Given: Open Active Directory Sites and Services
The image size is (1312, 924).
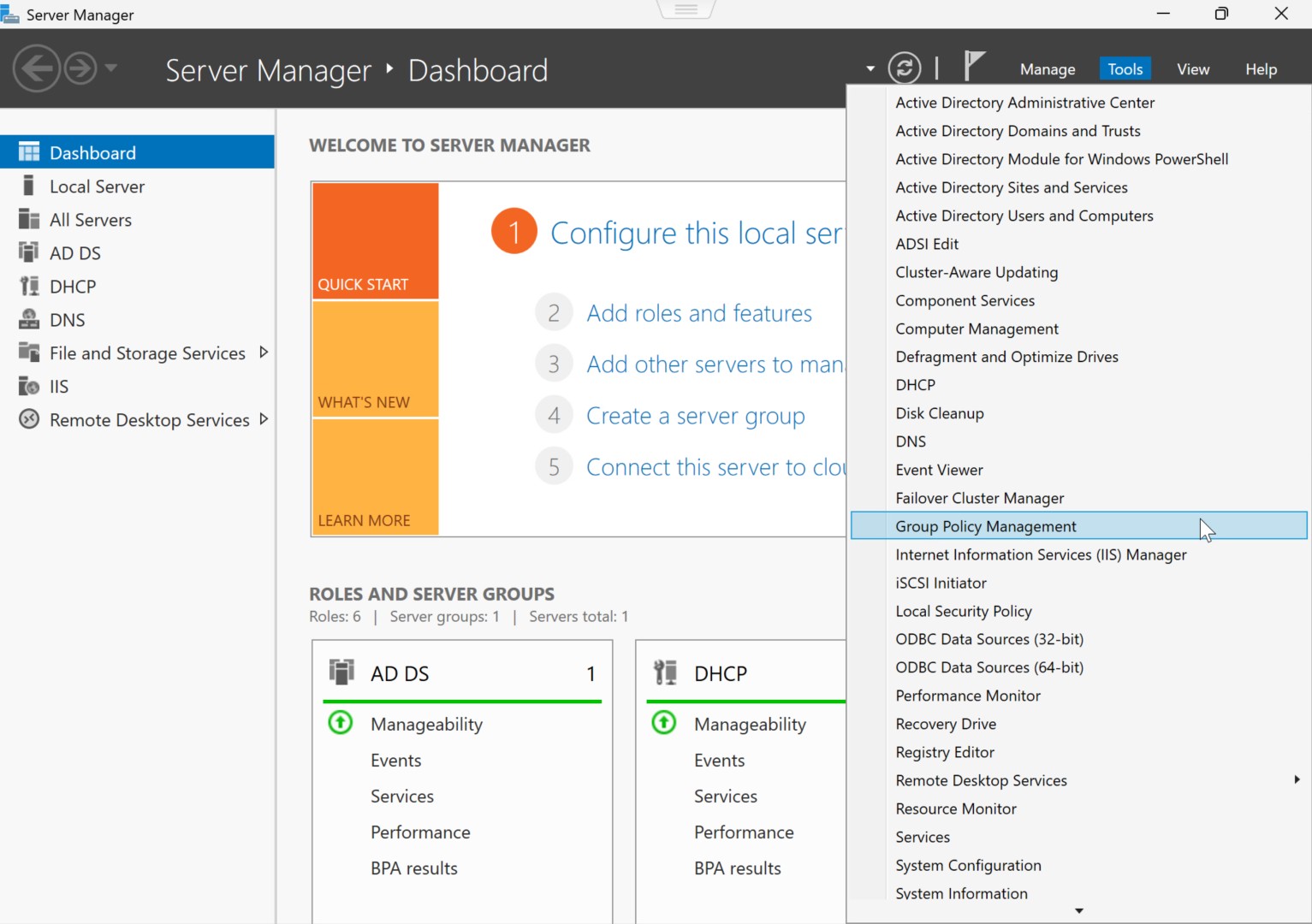Looking at the screenshot, I should (1079, 187).
